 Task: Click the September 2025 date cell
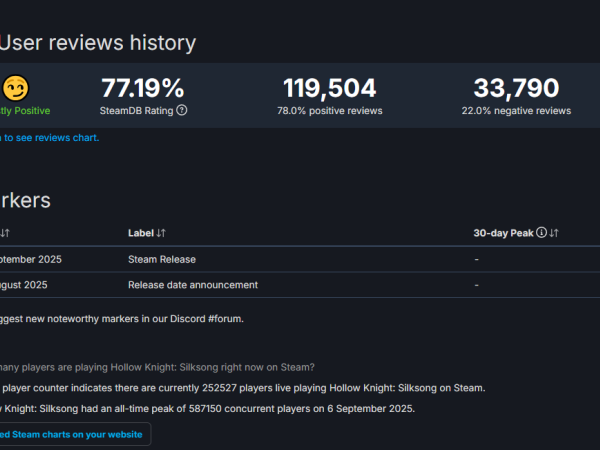click(x=31, y=259)
